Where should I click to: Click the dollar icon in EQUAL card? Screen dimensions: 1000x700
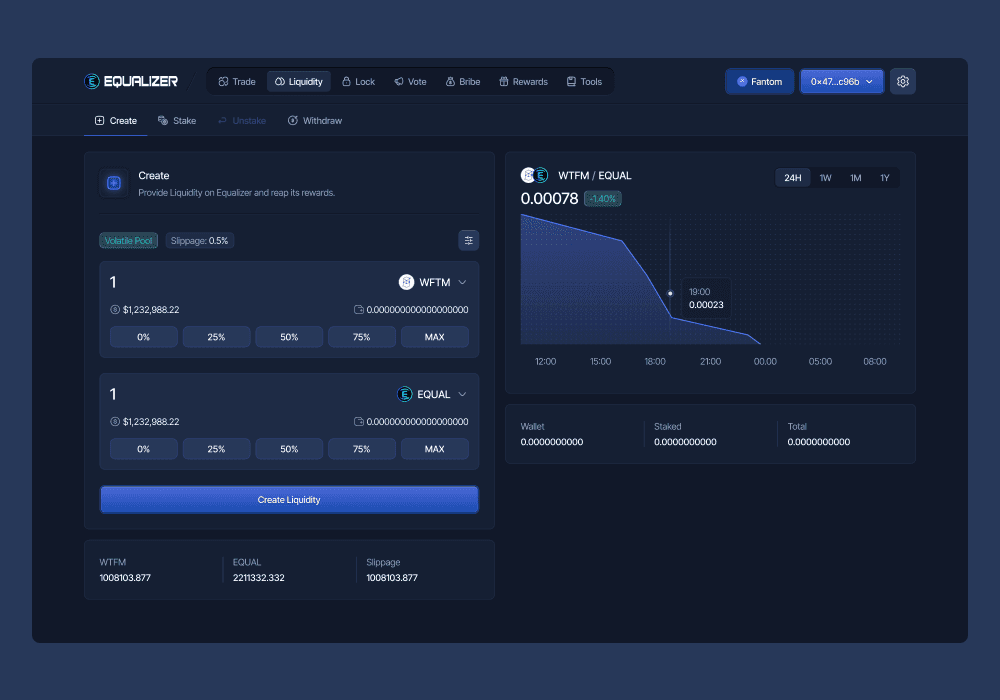click(115, 422)
